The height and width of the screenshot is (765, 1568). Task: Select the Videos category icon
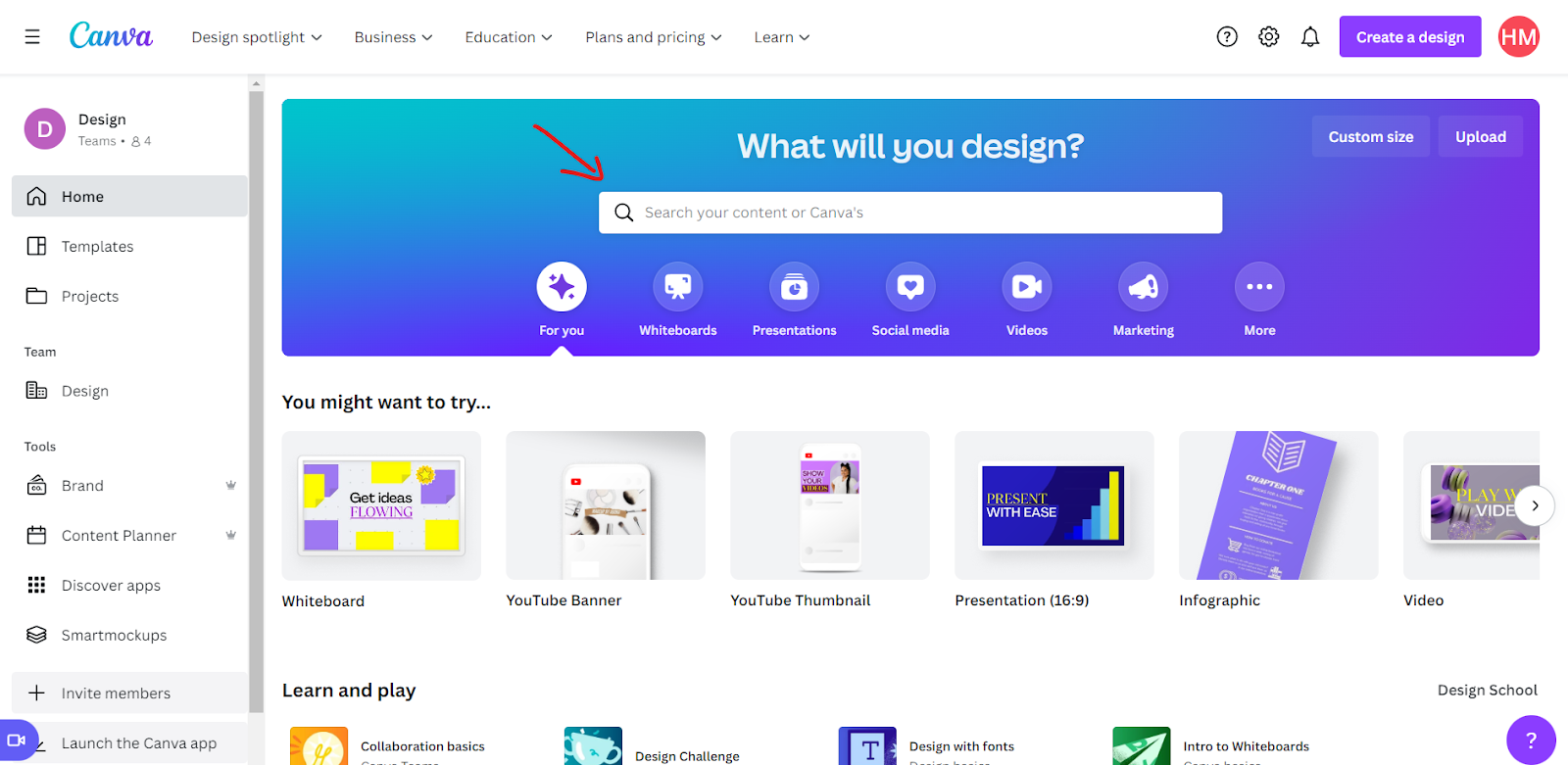coord(1027,287)
